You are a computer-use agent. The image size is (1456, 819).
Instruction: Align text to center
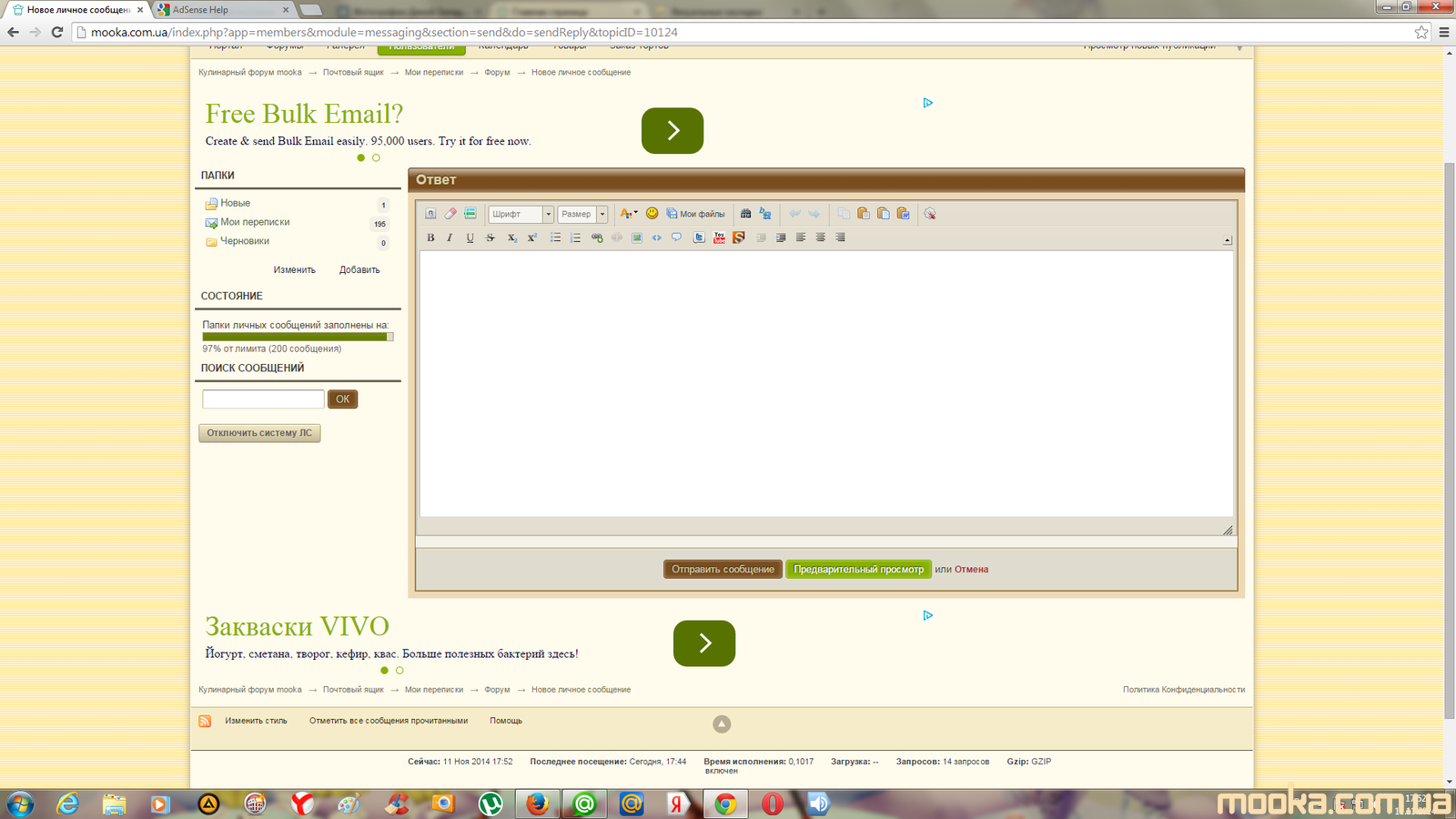[x=821, y=238]
